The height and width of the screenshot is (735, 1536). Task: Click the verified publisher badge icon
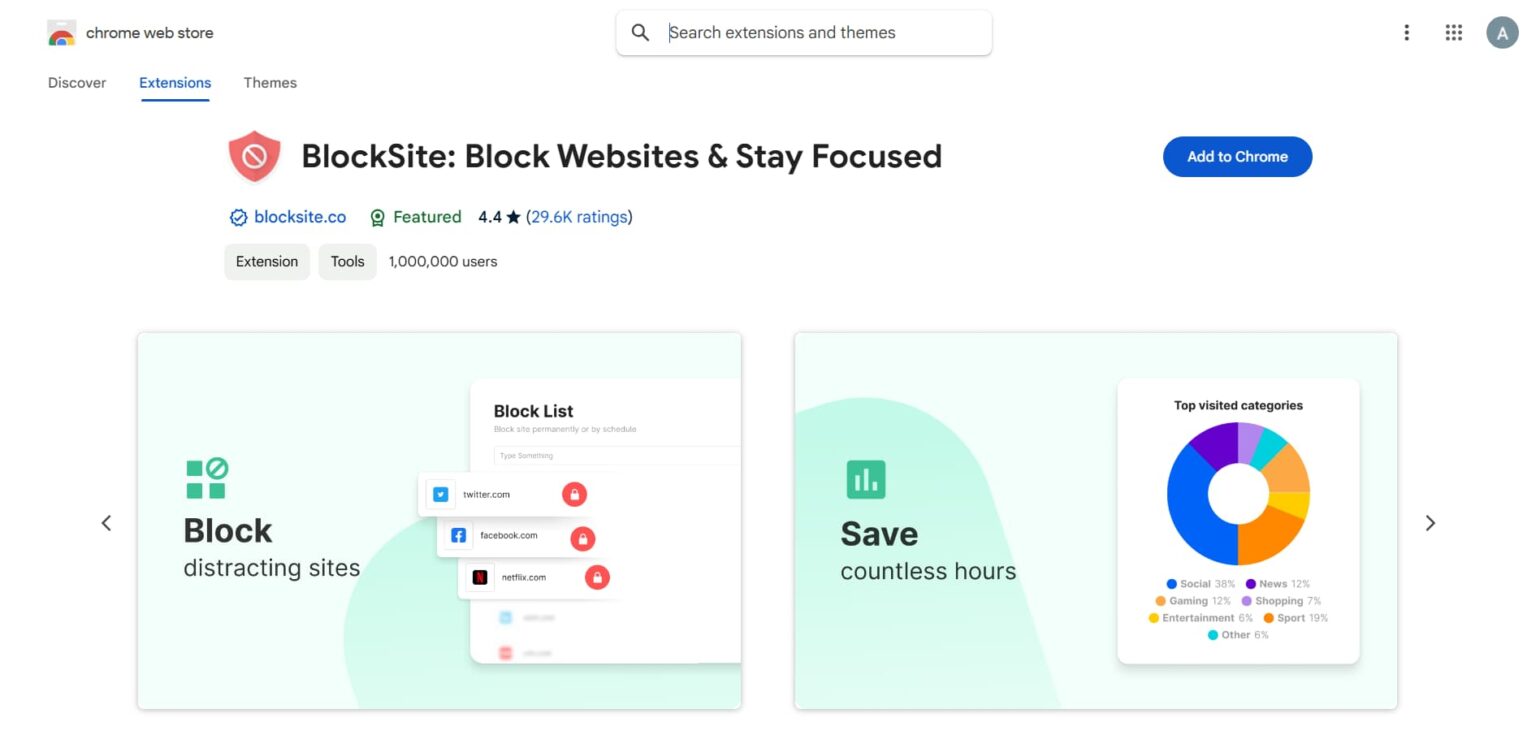pyautogui.click(x=238, y=218)
